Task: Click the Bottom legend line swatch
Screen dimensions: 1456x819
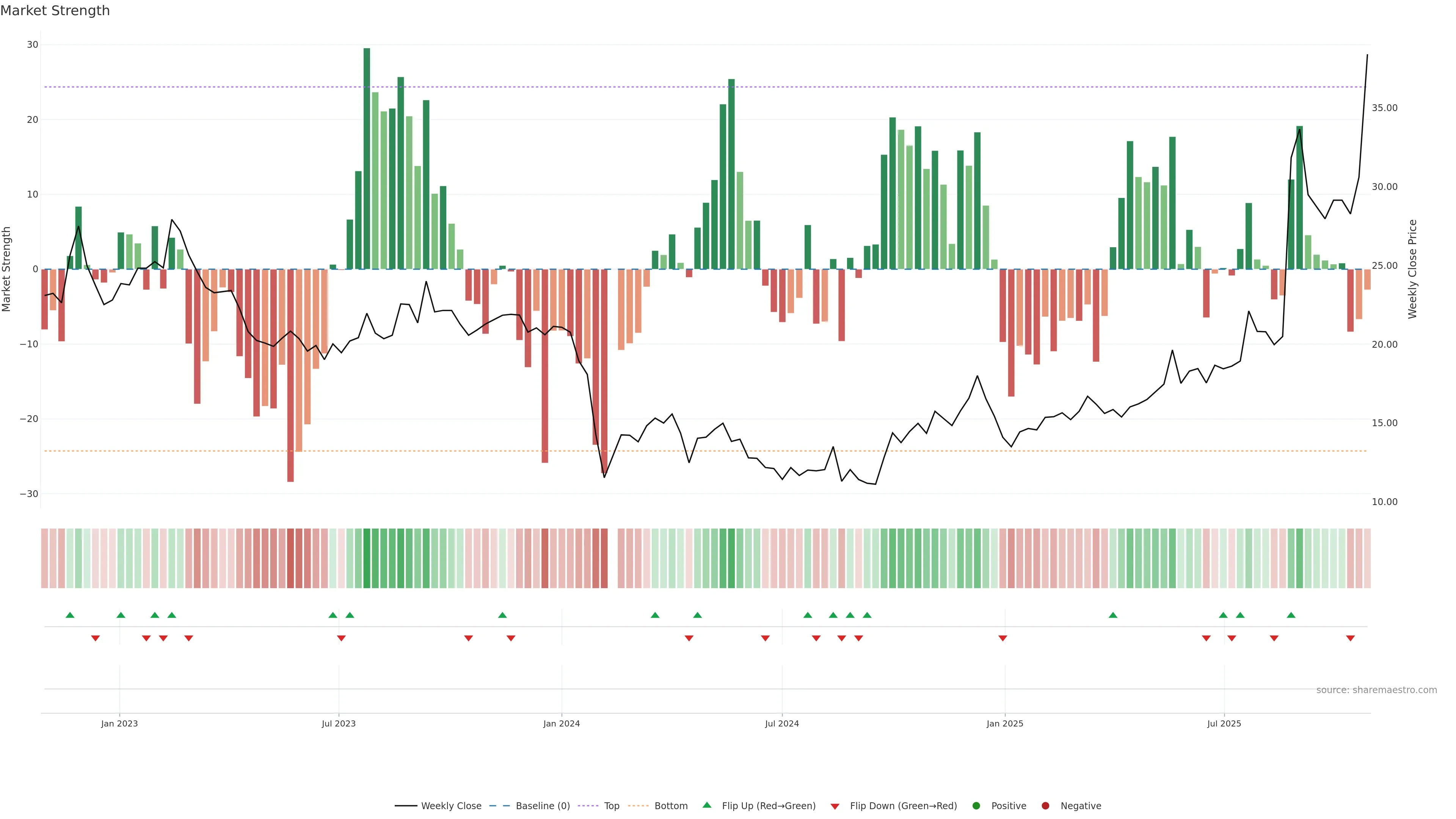Action: pyautogui.click(x=638, y=806)
